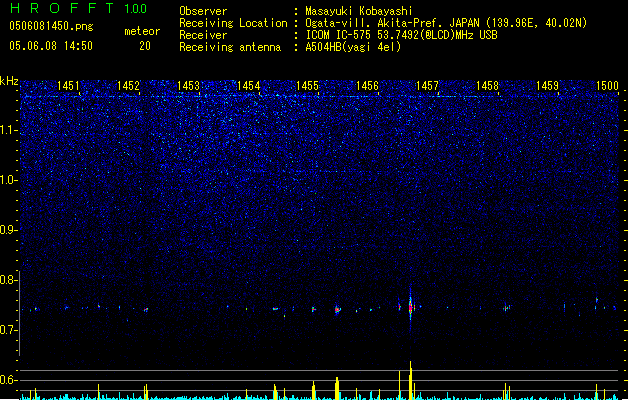Click the 1456 time axis label
The width and height of the screenshot is (629, 400).
367,85
